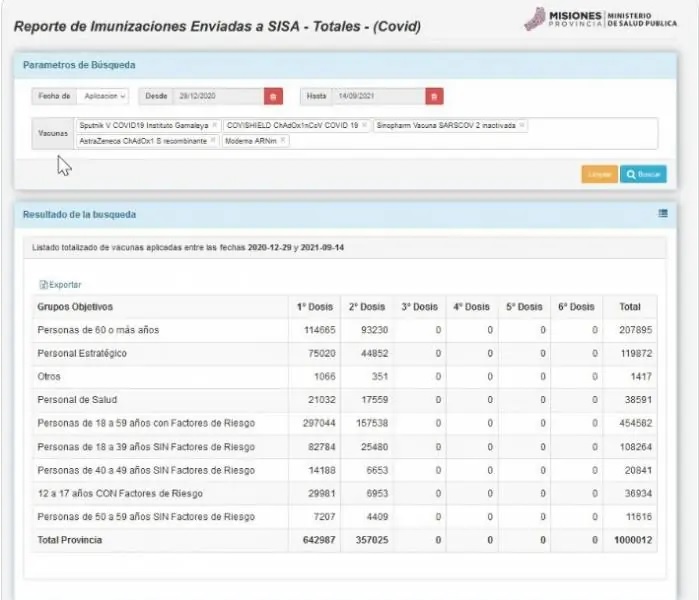
Task: Click the 5° Dosis column header
Action: 524,307
